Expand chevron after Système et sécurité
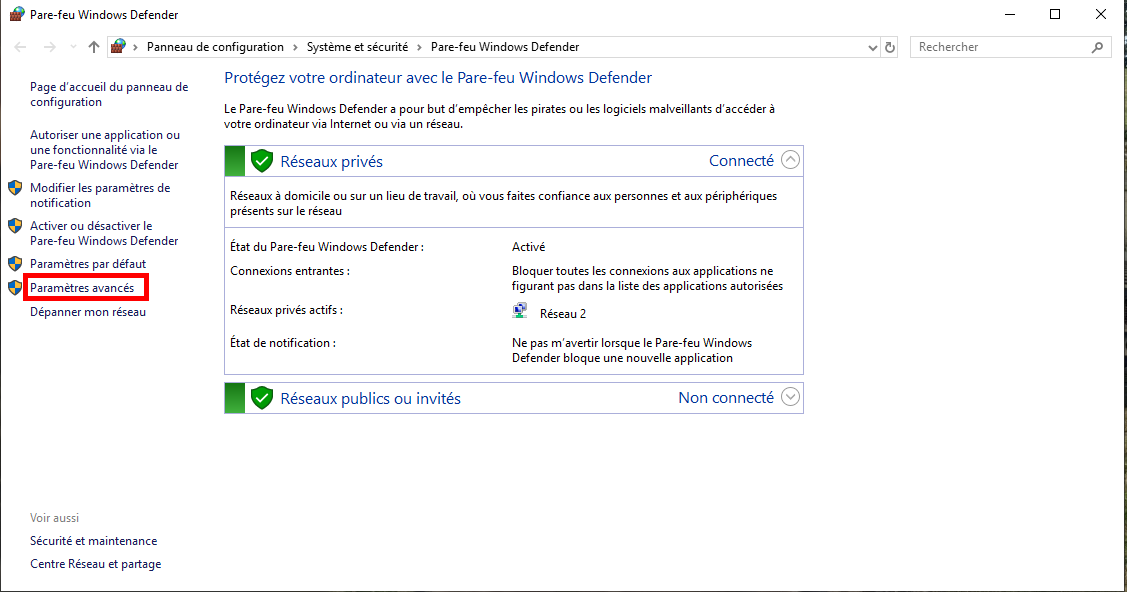Viewport: 1127px width, 592px height. [419, 47]
